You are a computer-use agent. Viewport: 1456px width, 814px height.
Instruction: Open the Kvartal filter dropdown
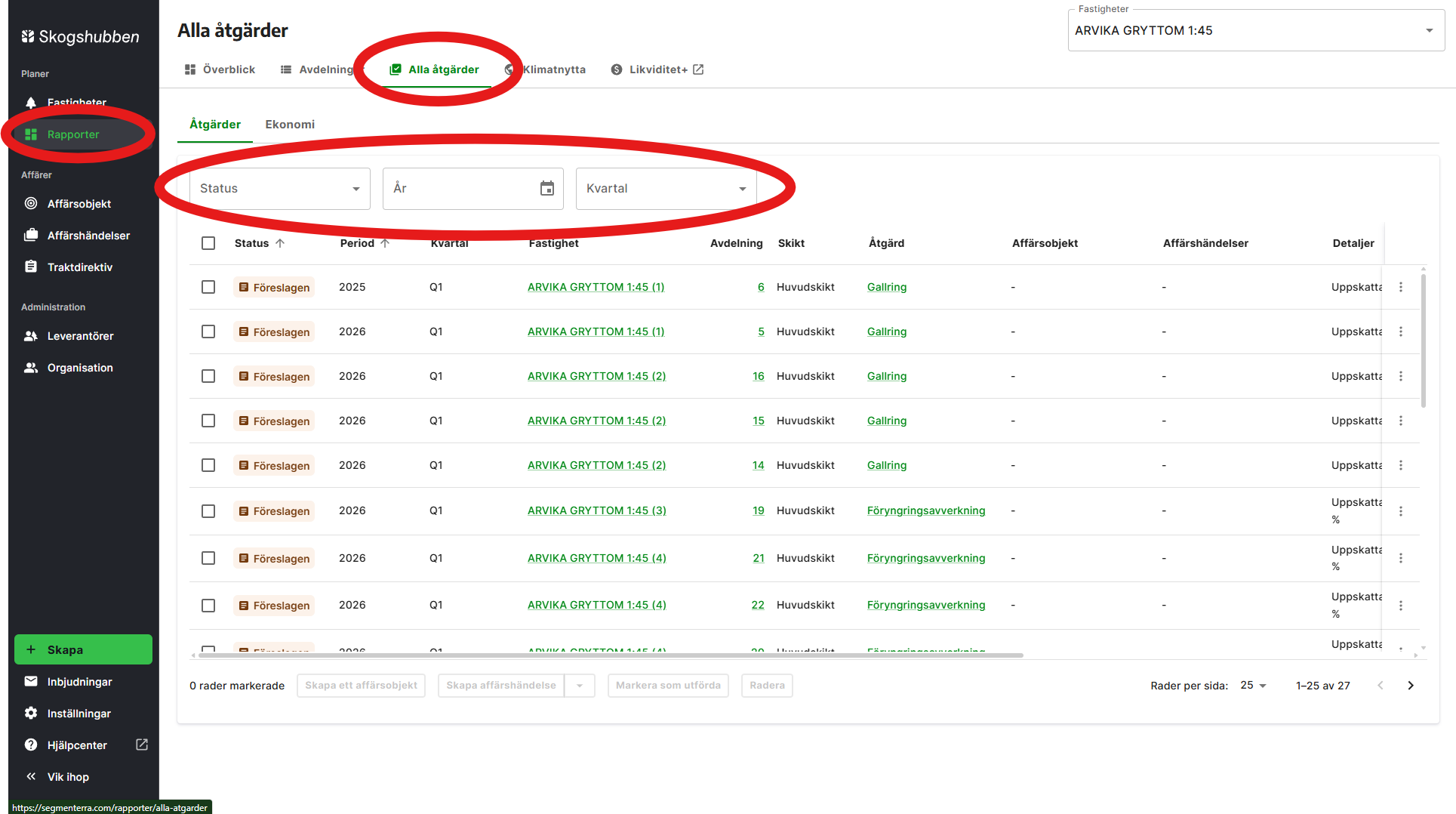coord(666,189)
